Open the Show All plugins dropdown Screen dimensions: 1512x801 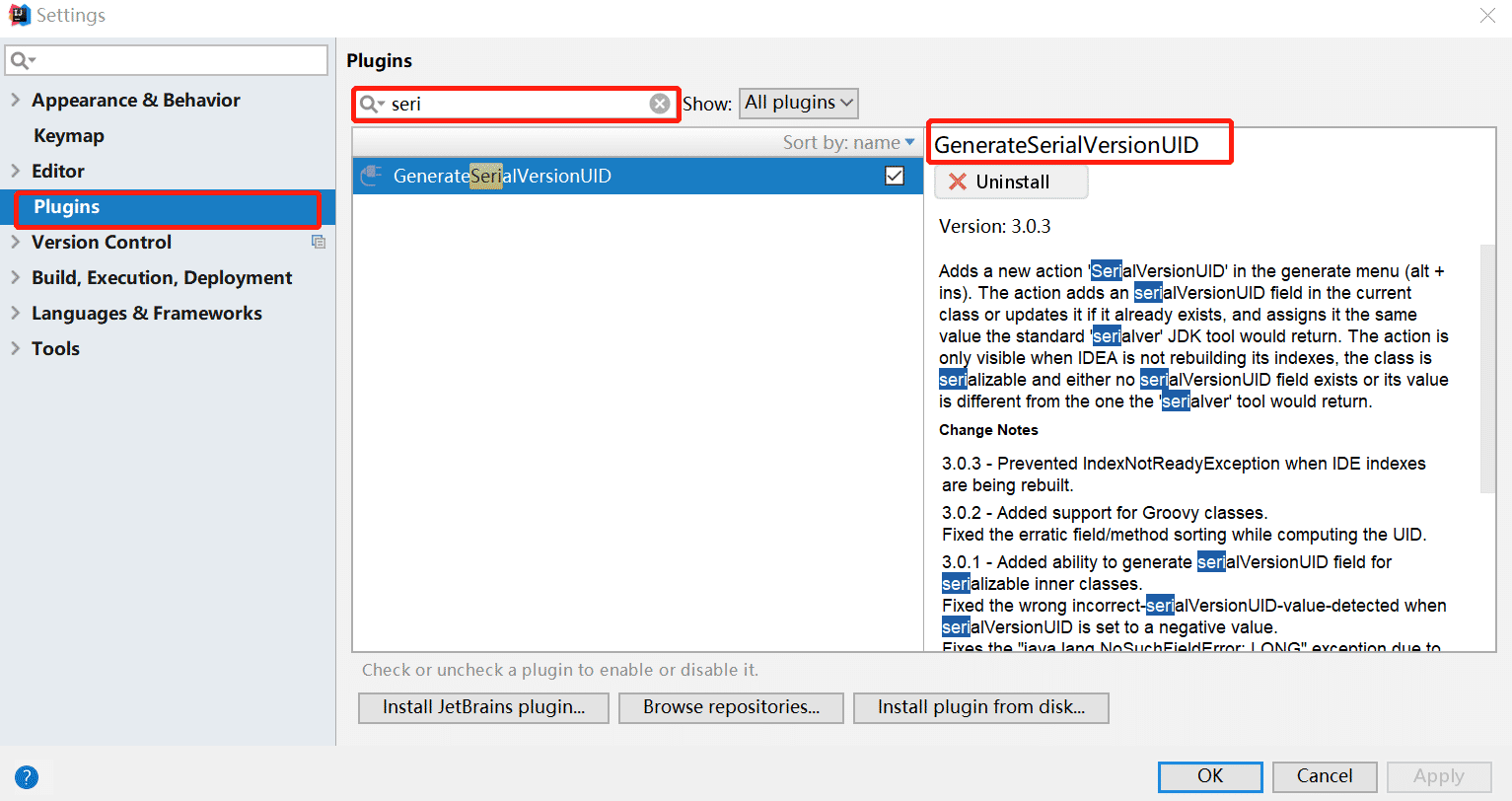(798, 104)
